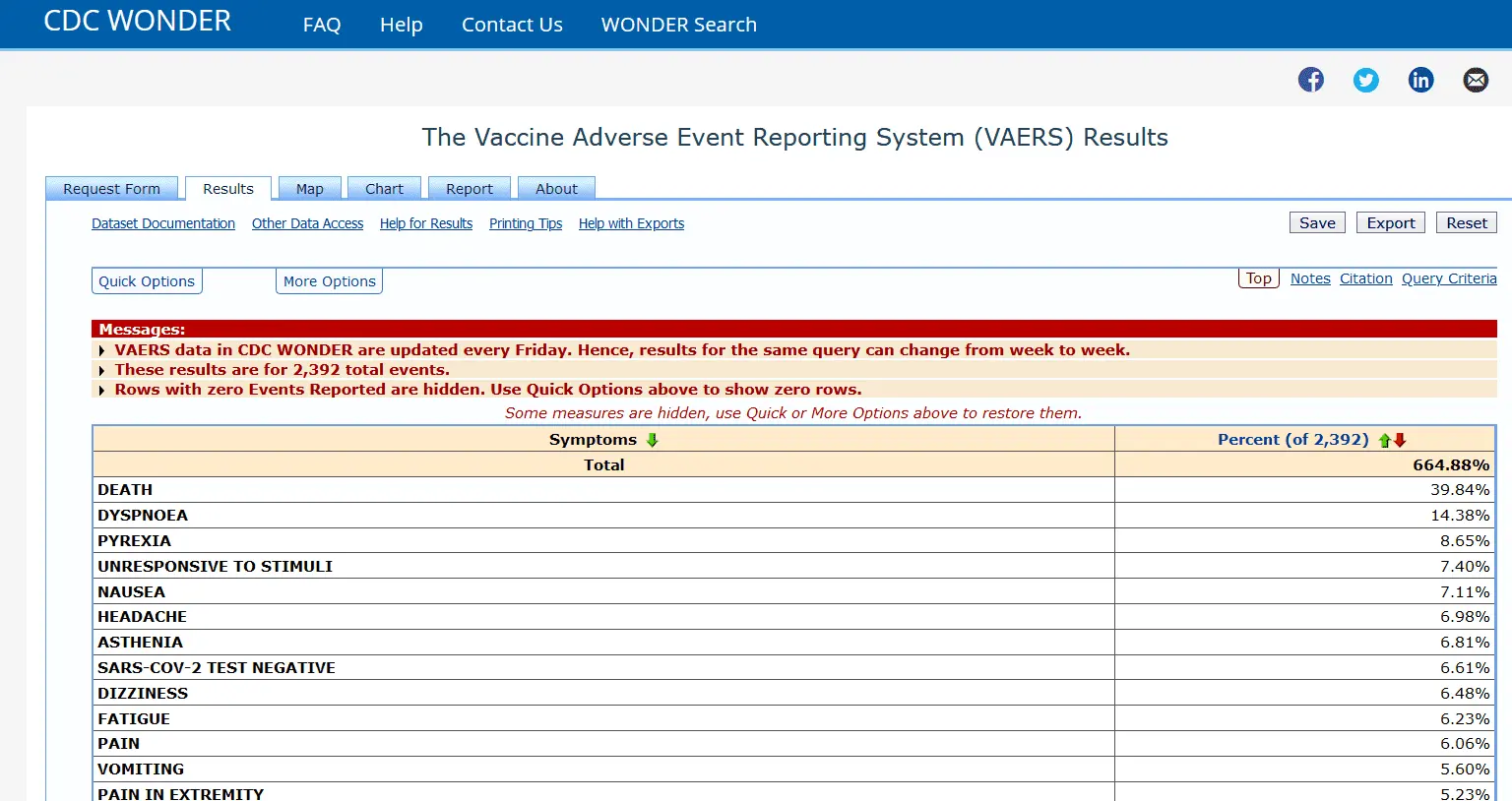Click green sort arrow beside Symptoms
1512x801 pixels.
point(652,440)
